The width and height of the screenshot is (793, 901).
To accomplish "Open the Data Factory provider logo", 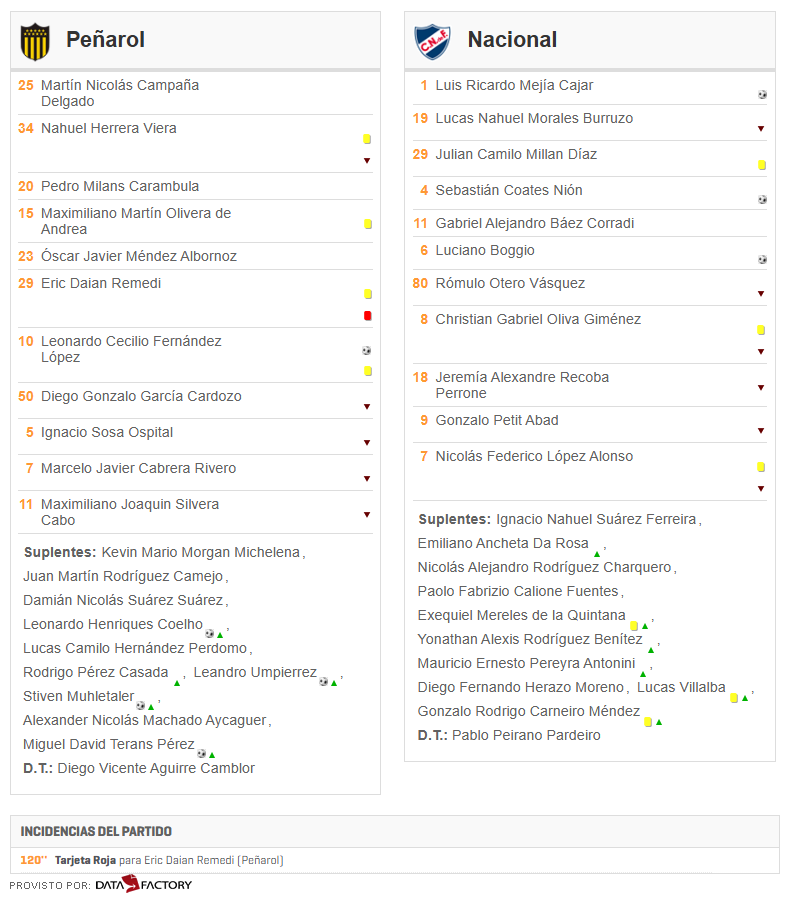I will [x=144, y=884].
